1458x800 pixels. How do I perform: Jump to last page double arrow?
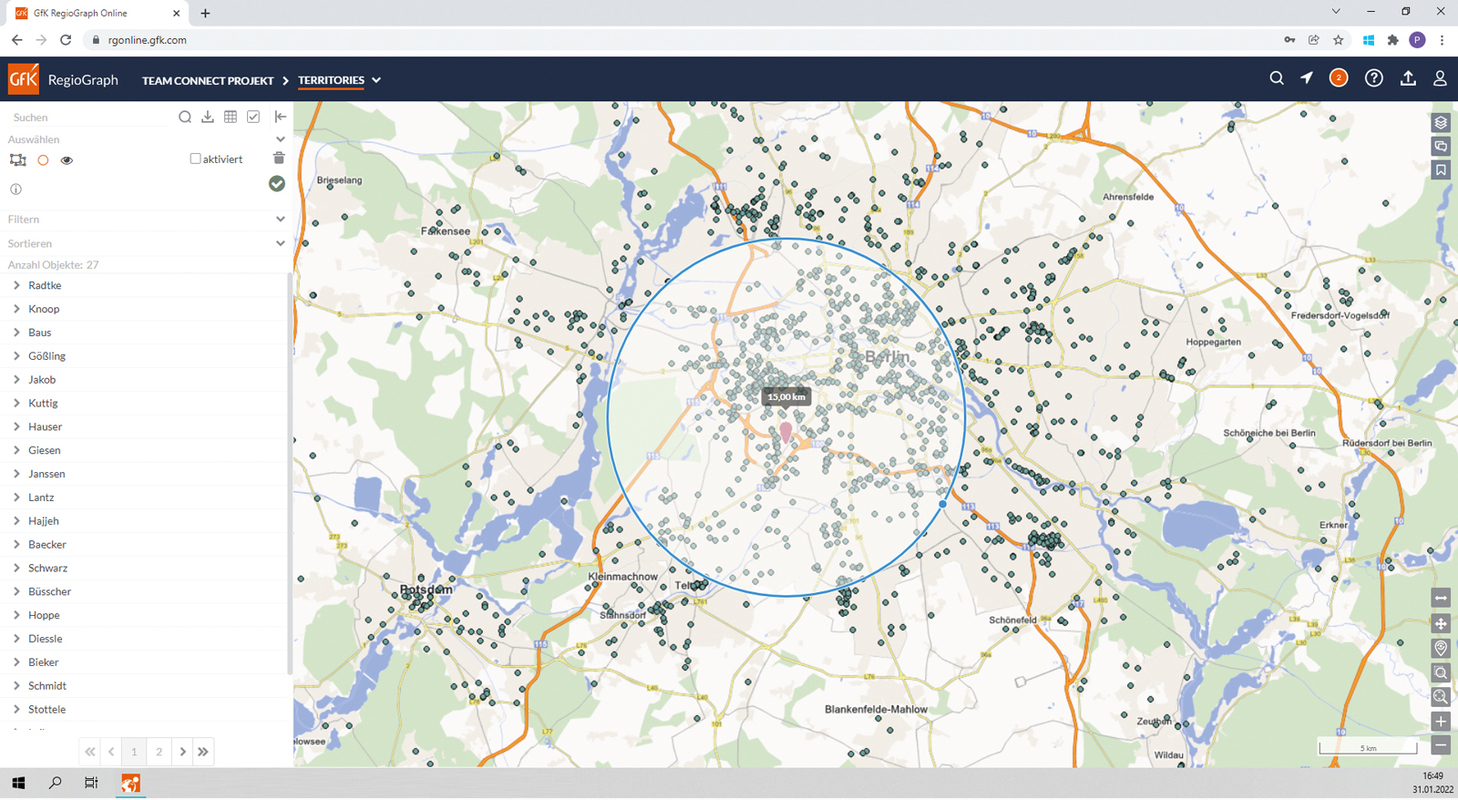203,751
